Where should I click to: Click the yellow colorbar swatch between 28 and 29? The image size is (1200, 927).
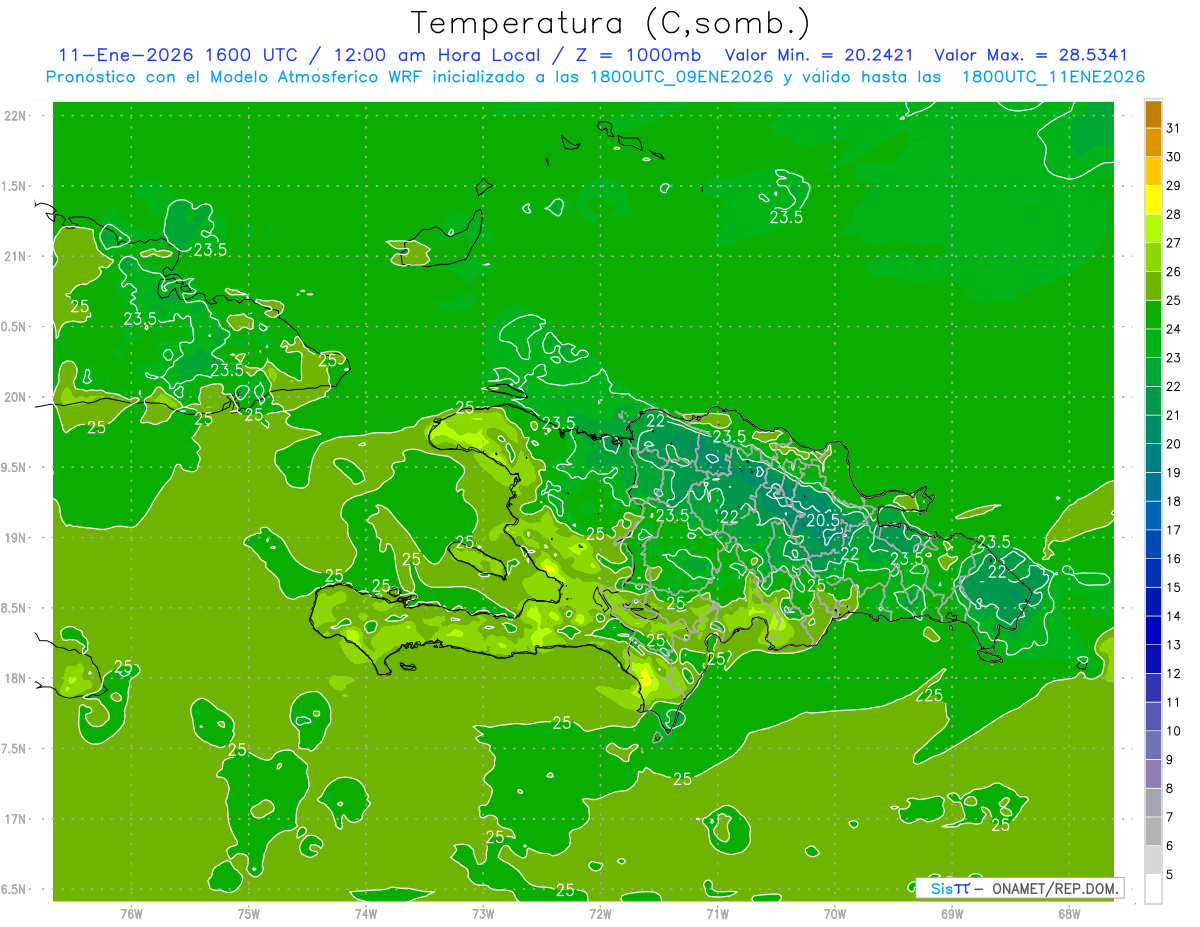pyautogui.click(x=1153, y=200)
